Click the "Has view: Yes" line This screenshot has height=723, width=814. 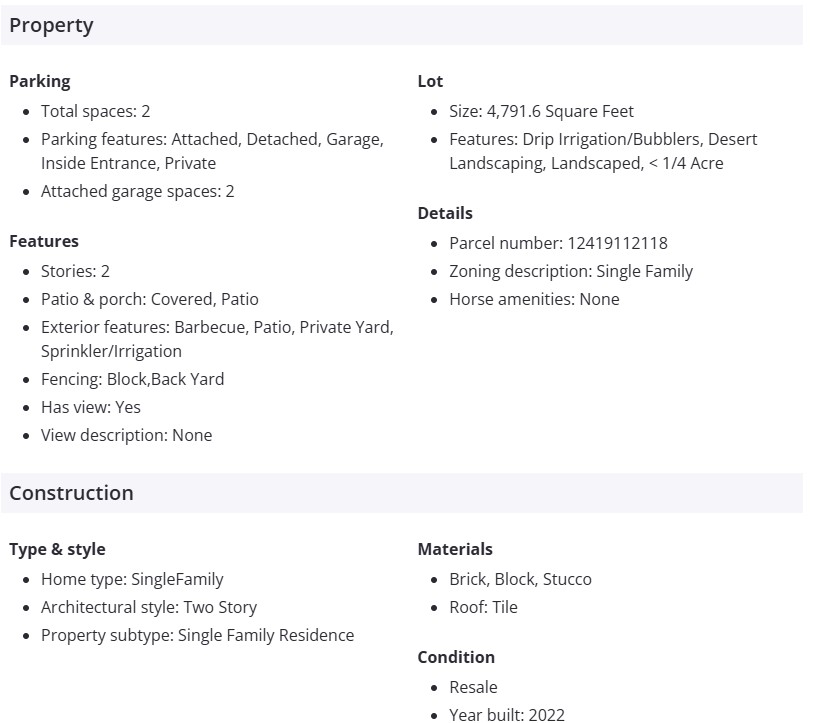point(90,407)
